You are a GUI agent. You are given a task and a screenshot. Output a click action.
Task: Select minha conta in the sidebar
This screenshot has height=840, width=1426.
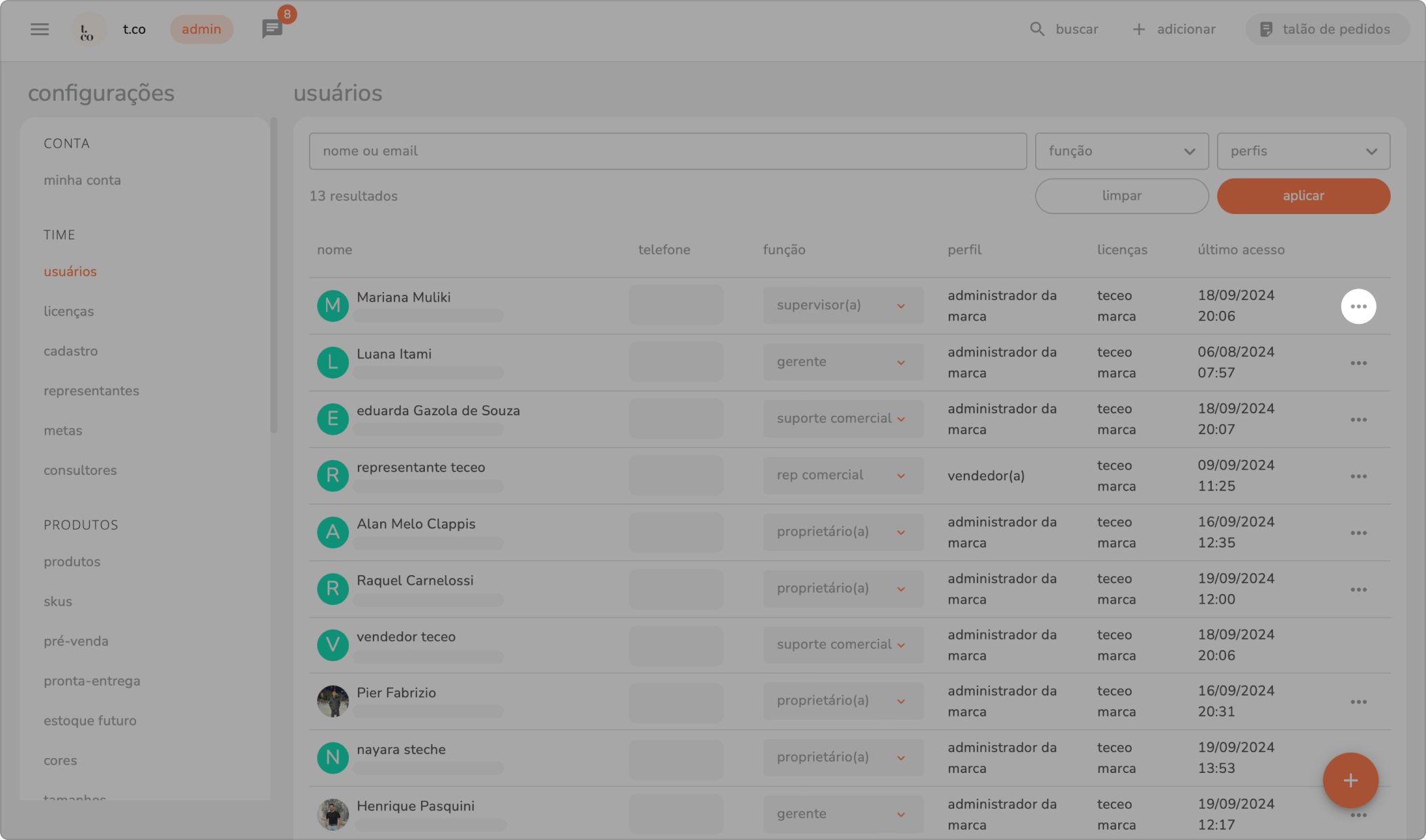[82, 180]
